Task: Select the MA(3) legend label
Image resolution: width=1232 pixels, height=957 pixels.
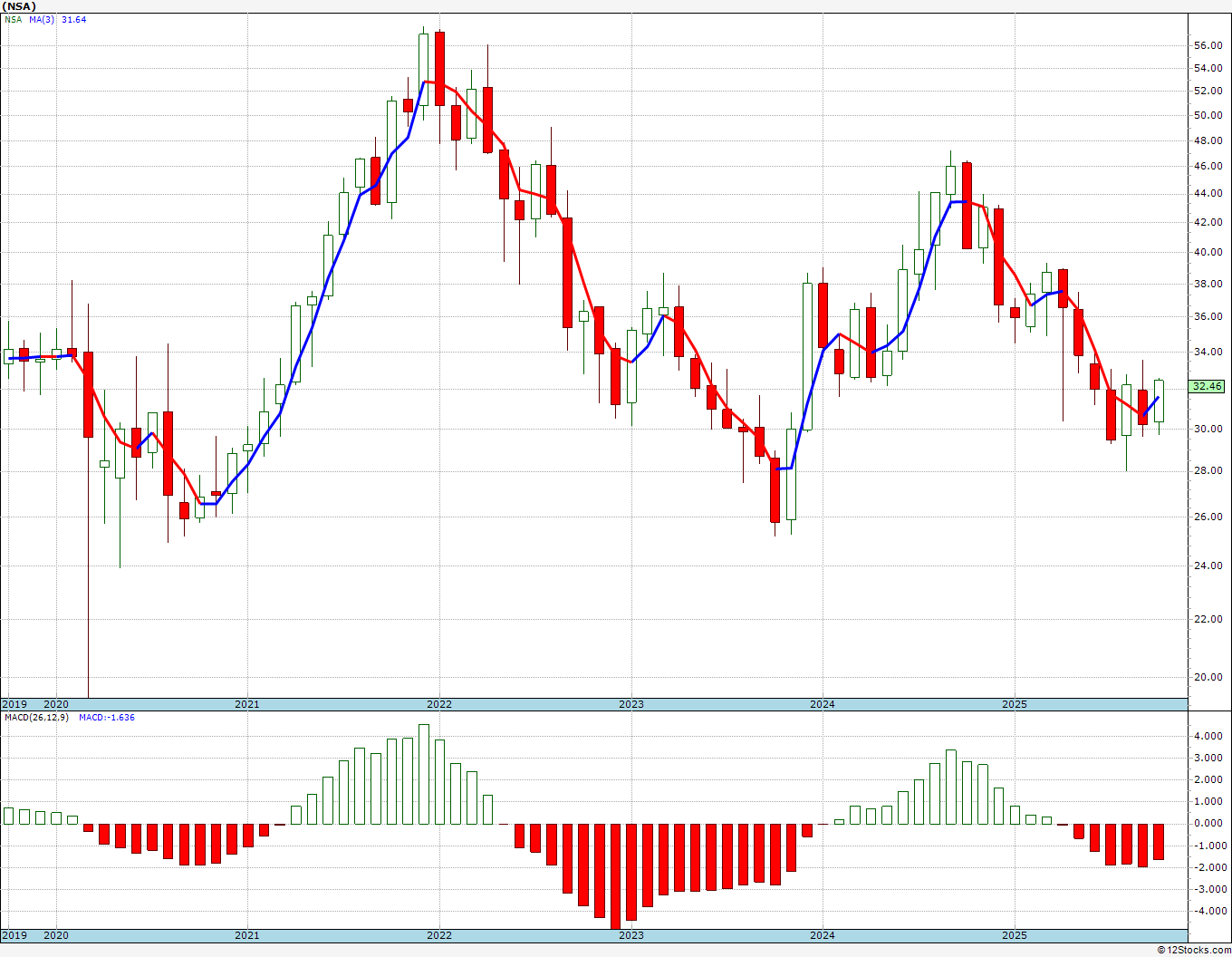Action: [42, 19]
